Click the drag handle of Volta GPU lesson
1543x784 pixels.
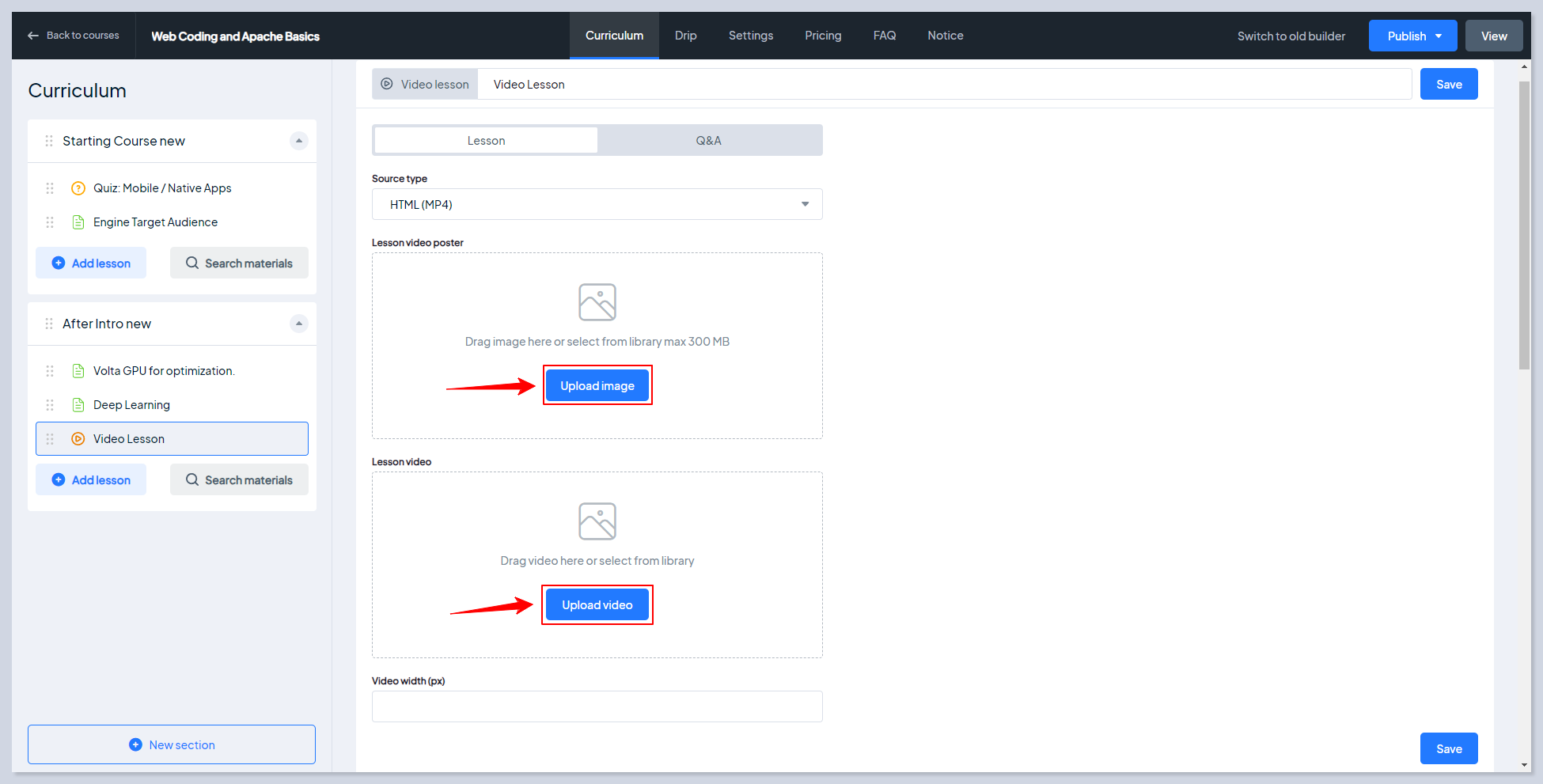pyautogui.click(x=50, y=371)
